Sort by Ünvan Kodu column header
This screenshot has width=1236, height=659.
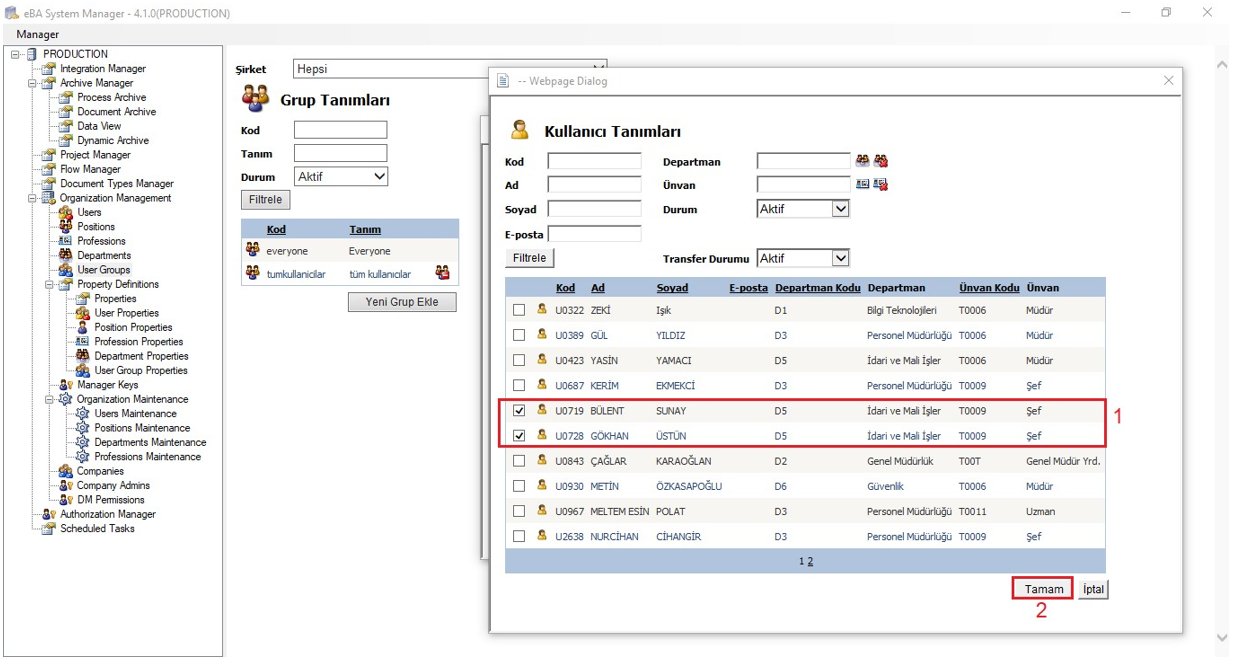(x=989, y=288)
